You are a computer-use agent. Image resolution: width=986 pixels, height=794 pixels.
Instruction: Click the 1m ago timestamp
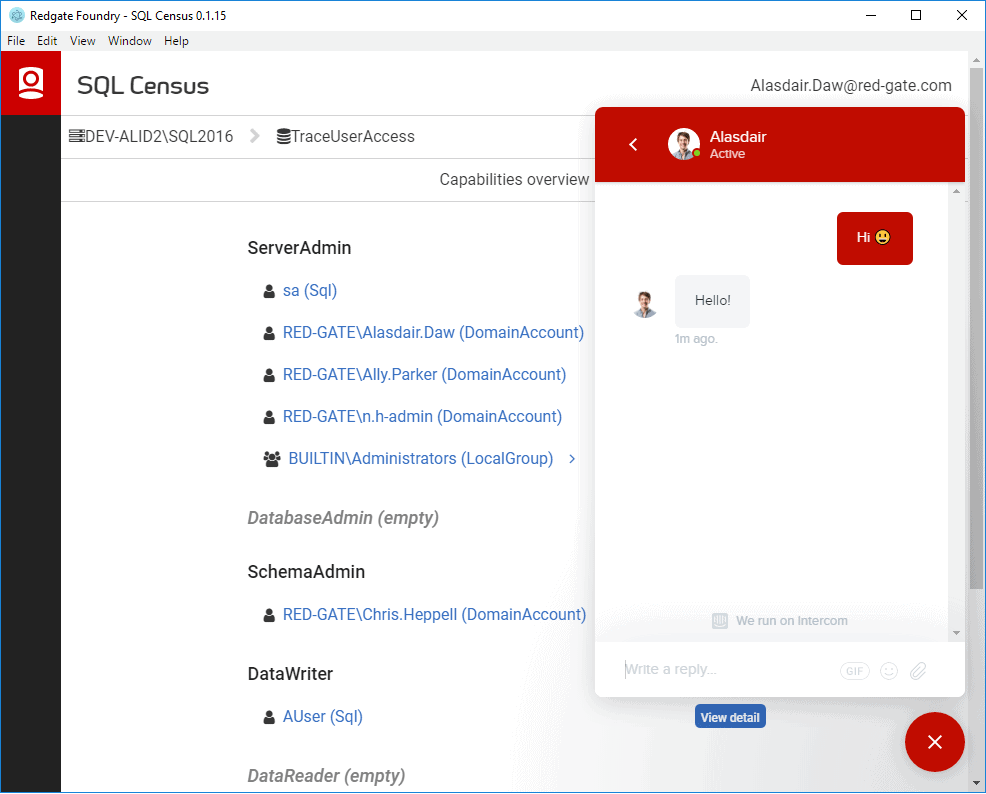pos(696,339)
